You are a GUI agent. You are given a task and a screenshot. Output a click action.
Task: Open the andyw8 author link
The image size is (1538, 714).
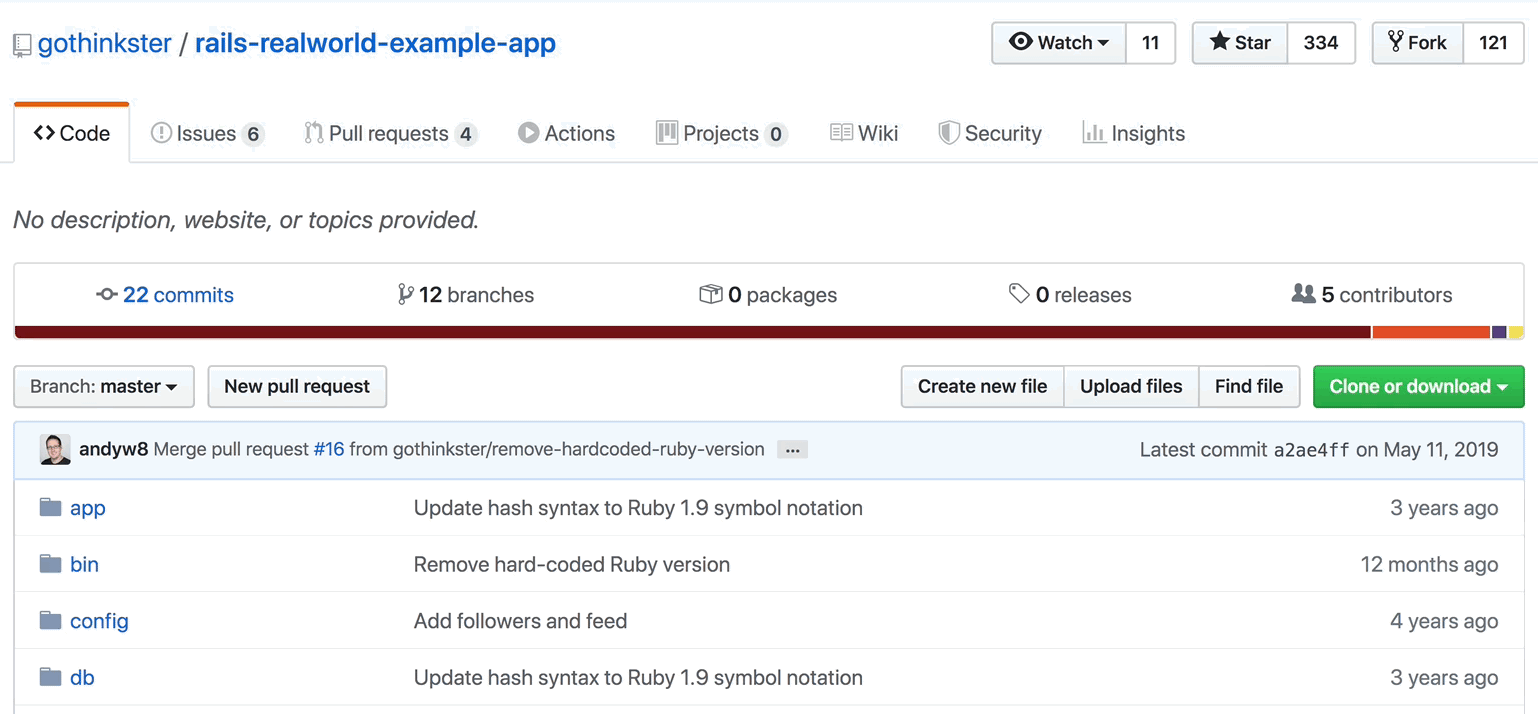114,449
